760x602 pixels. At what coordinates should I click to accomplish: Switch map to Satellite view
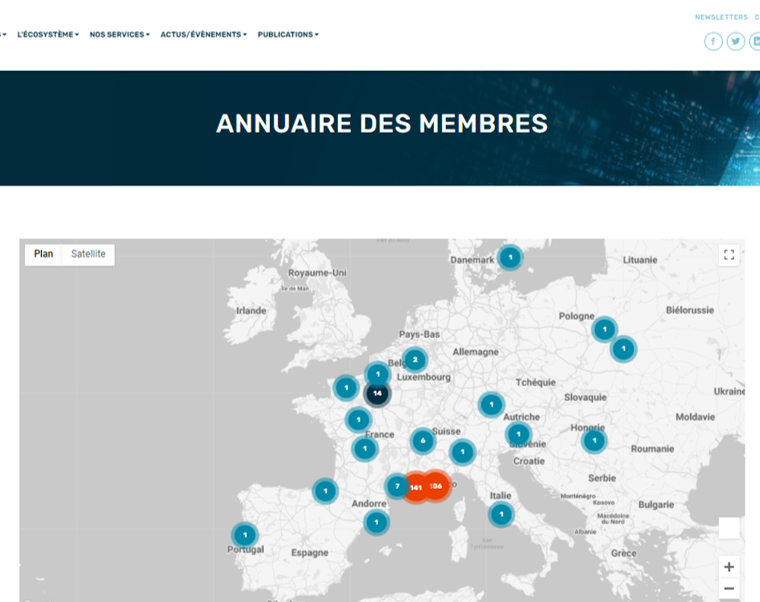pos(88,254)
